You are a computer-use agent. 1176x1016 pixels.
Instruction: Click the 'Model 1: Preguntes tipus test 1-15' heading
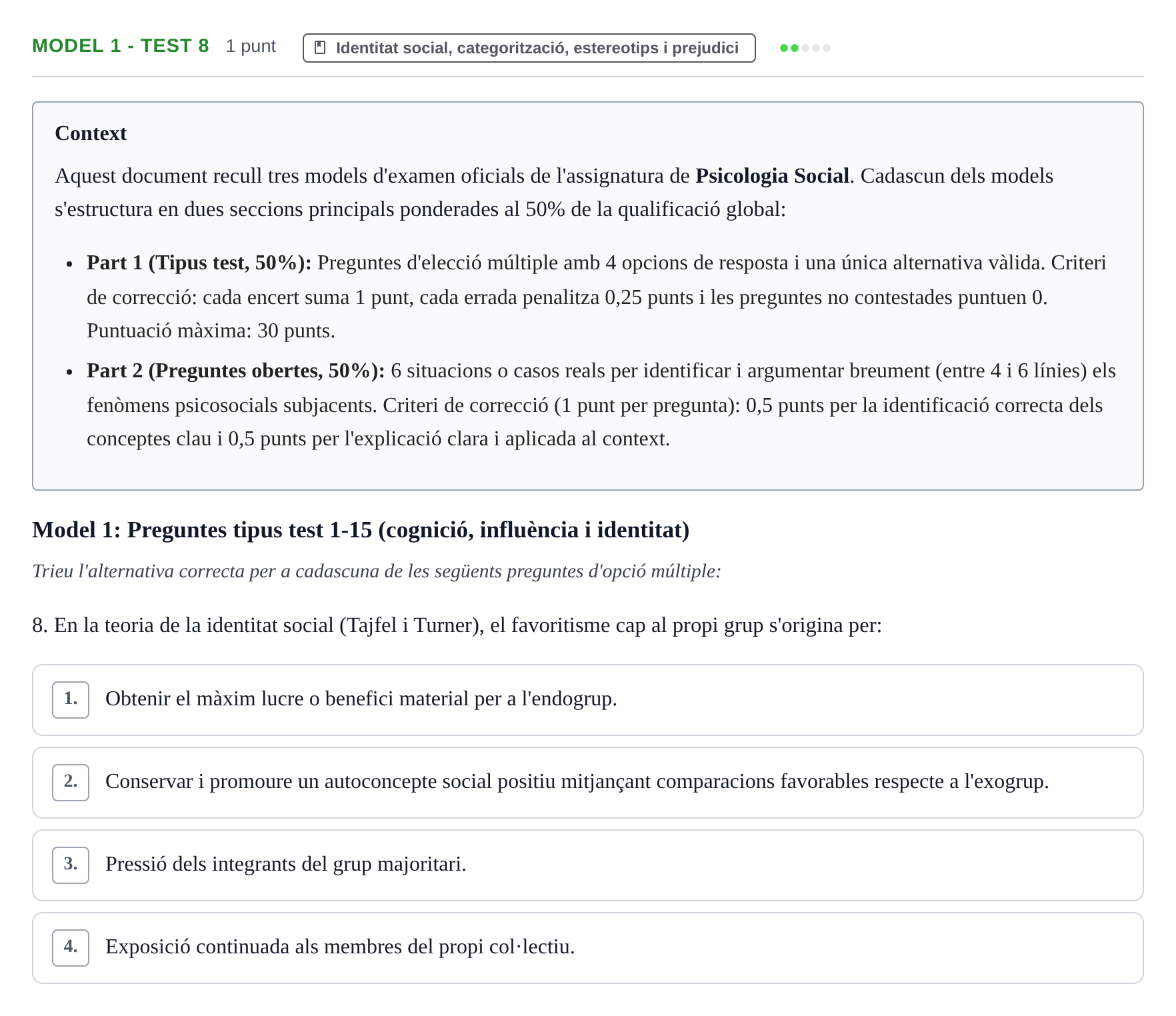[x=361, y=530]
